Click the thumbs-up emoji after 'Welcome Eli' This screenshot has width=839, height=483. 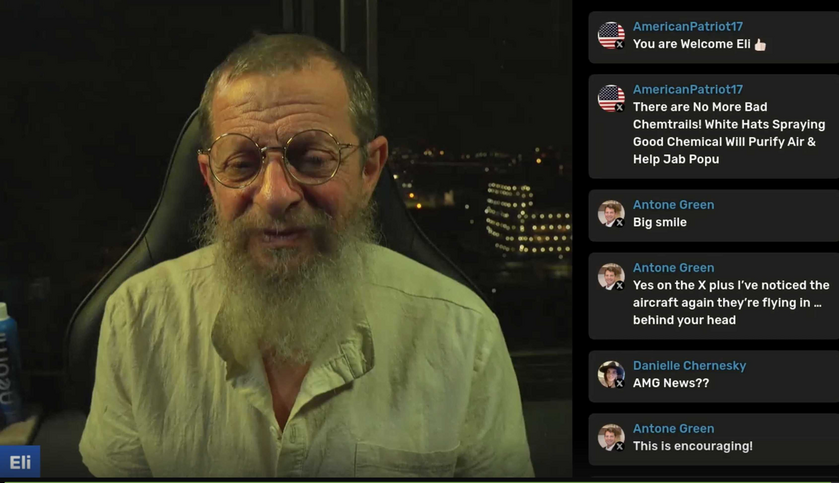(x=760, y=45)
